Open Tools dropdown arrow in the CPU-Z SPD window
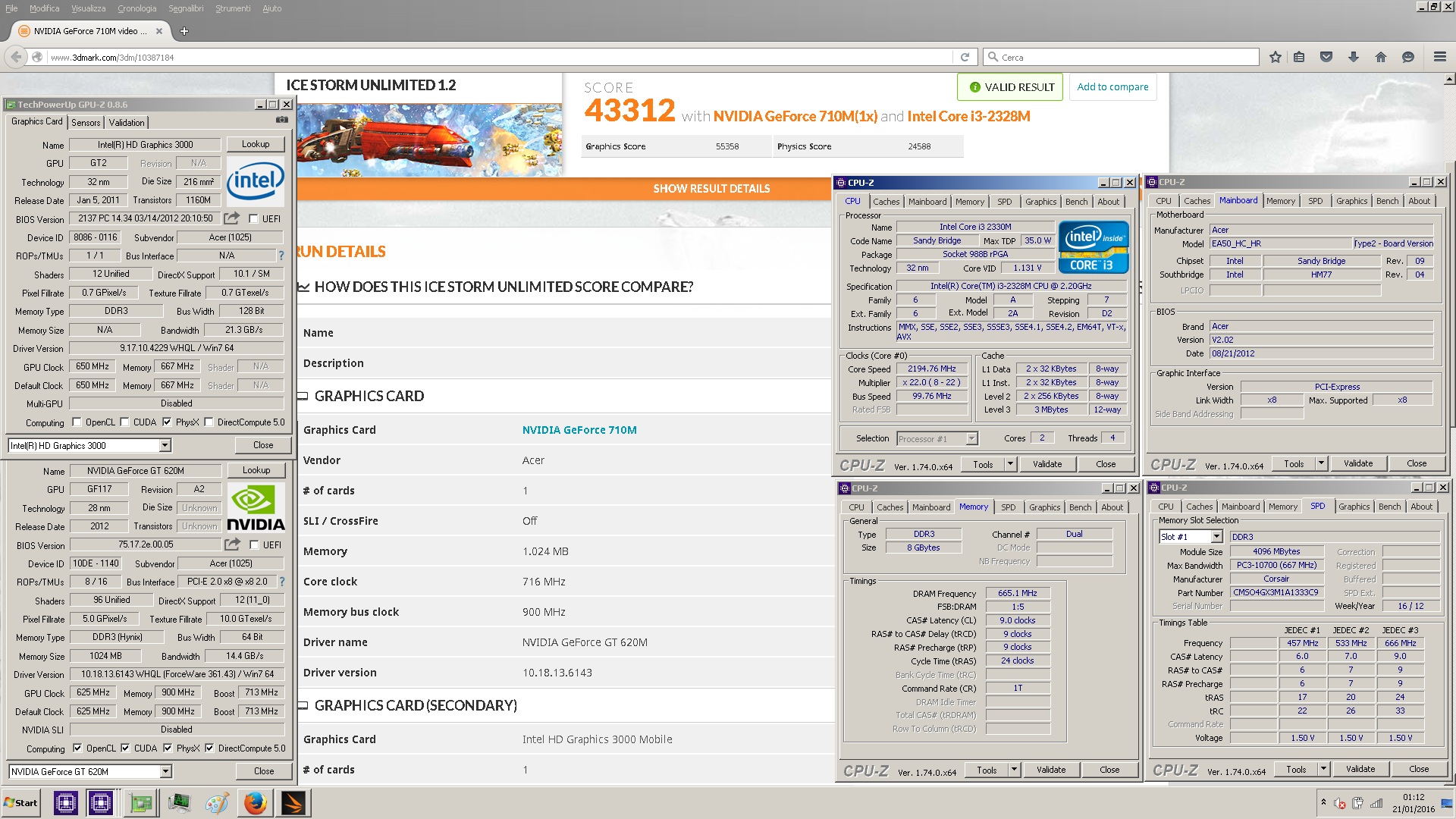1456x819 pixels. point(1323,769)
